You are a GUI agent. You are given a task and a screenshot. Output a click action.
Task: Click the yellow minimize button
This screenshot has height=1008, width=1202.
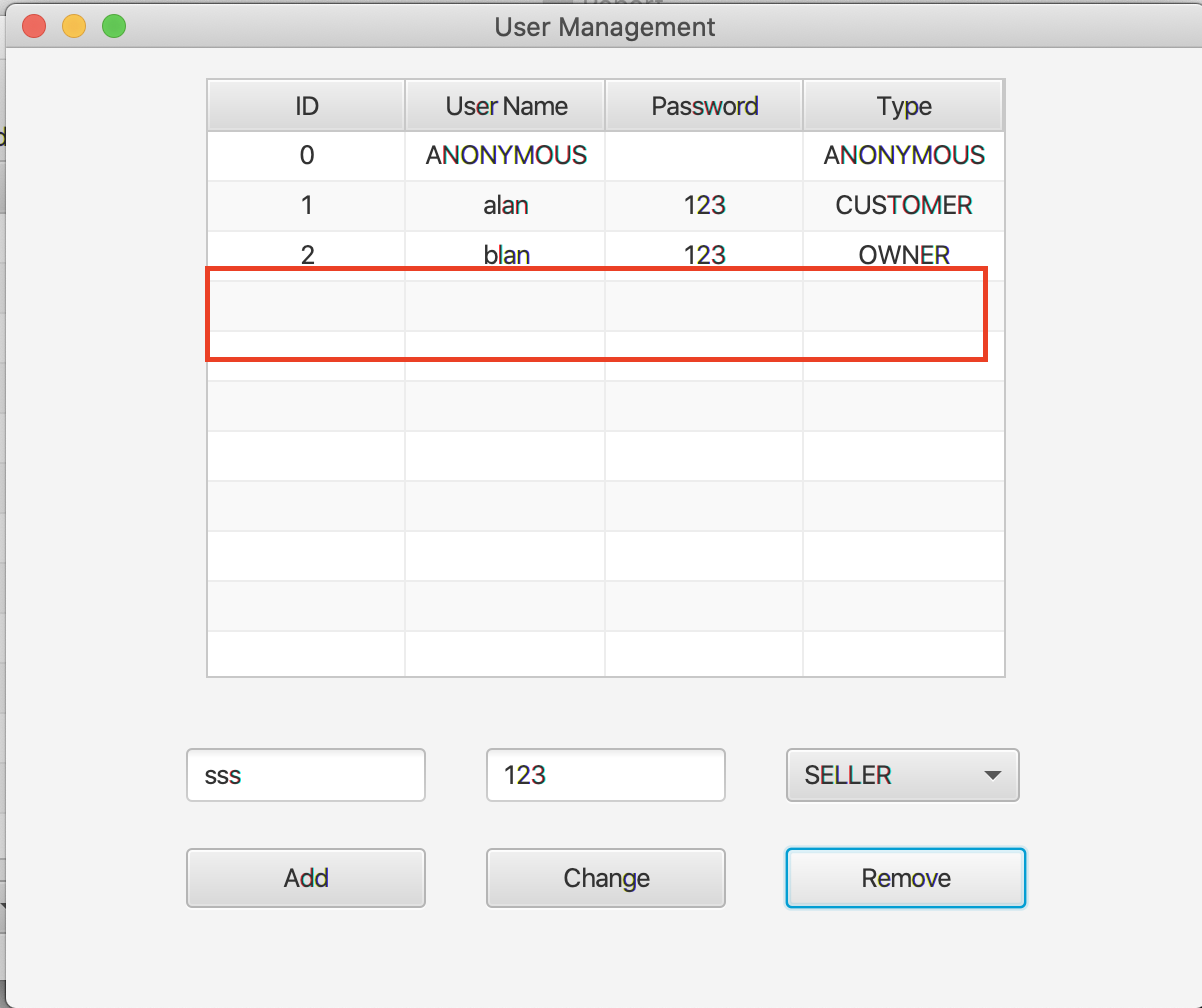point(73,26)
